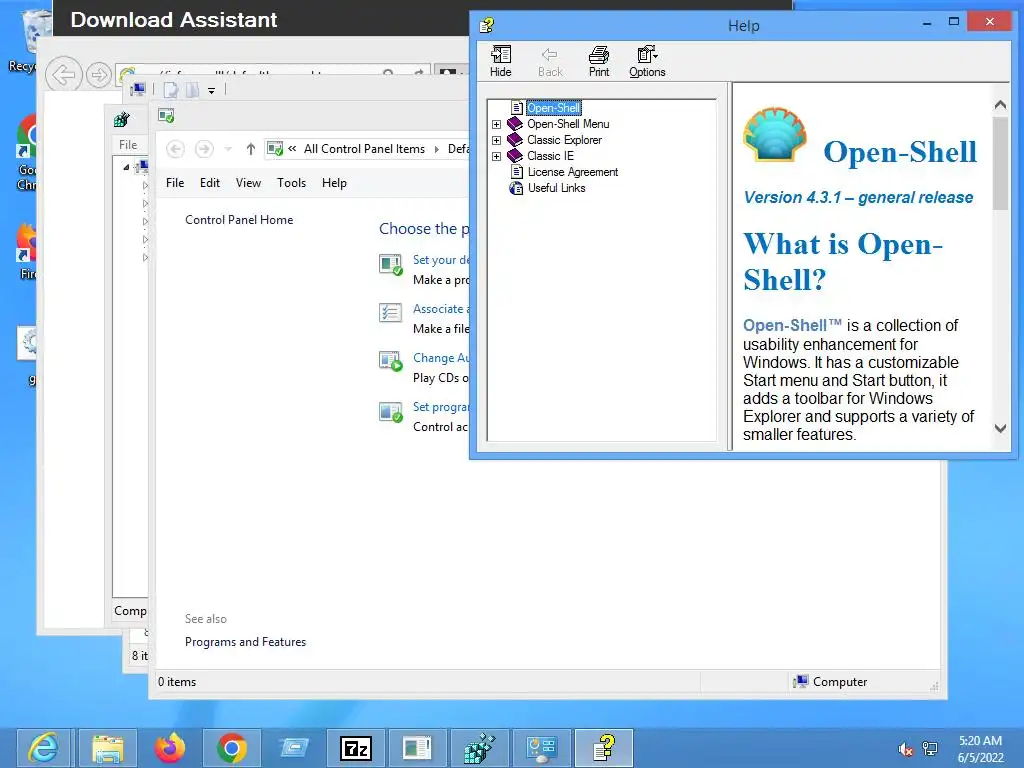
Task: Open 7-Zip from taskbar
Action: 355,748
